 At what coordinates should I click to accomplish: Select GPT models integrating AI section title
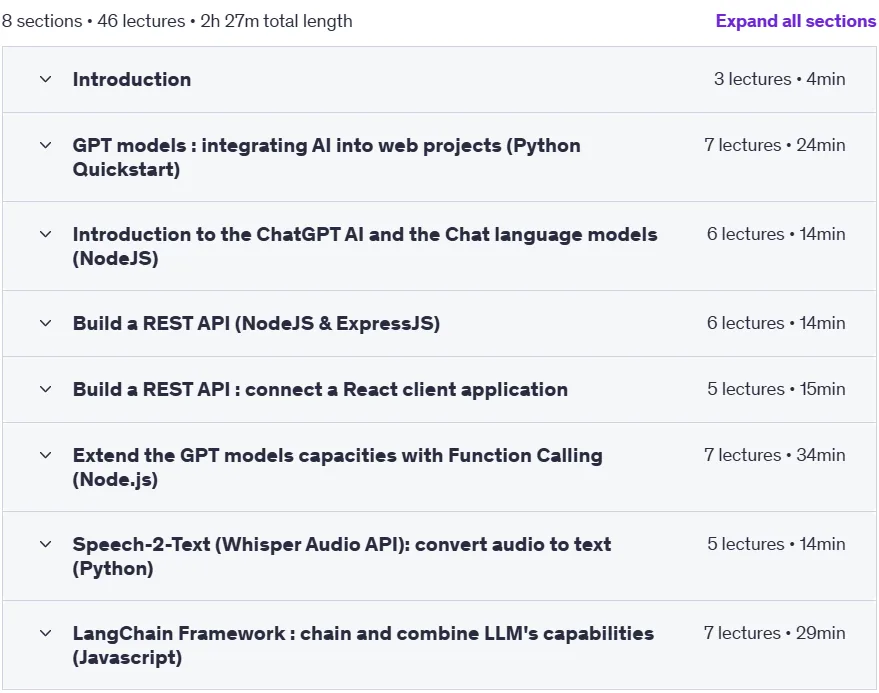326,157
